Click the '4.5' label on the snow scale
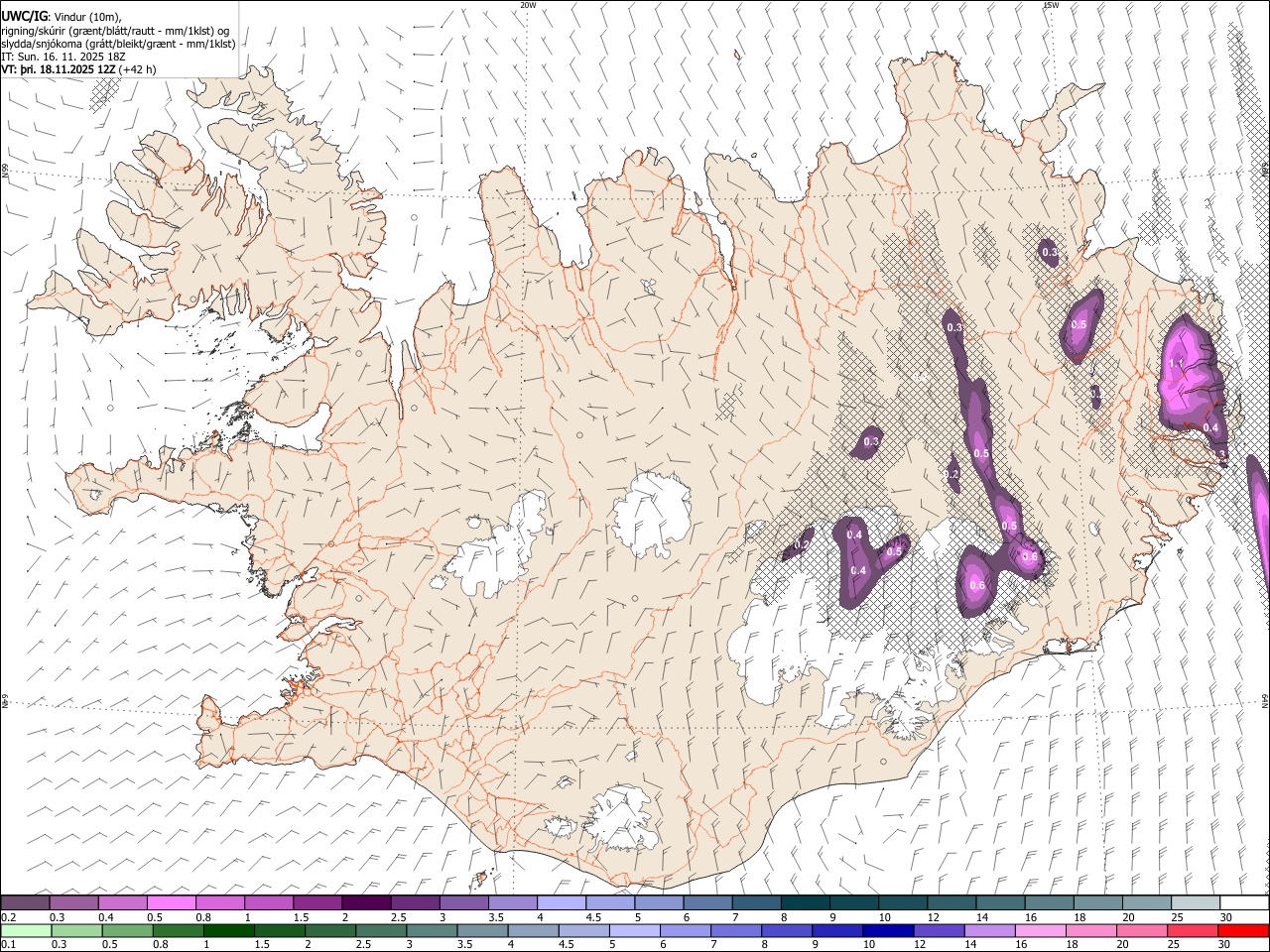 593,917
